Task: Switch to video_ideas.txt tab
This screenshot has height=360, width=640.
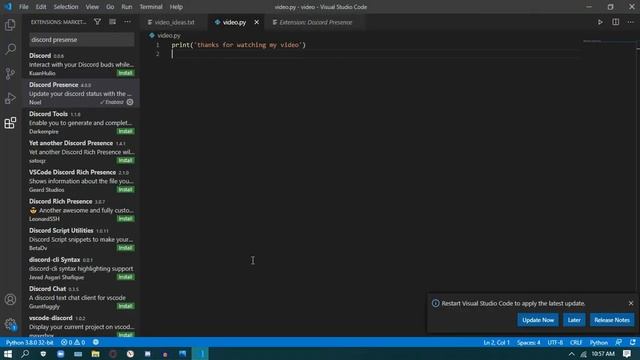Action: 174,22
